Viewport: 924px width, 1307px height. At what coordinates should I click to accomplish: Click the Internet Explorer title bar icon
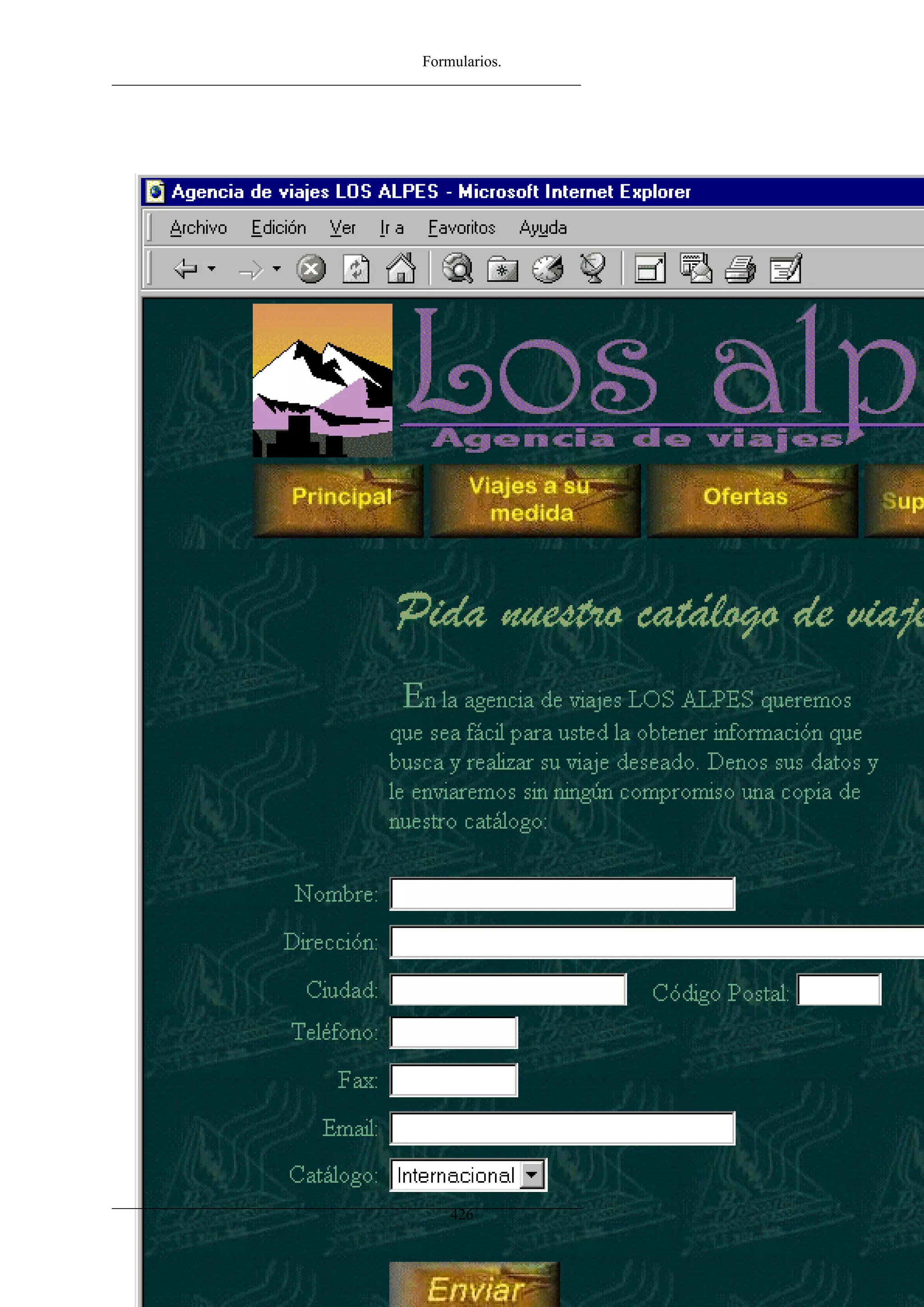155,191
